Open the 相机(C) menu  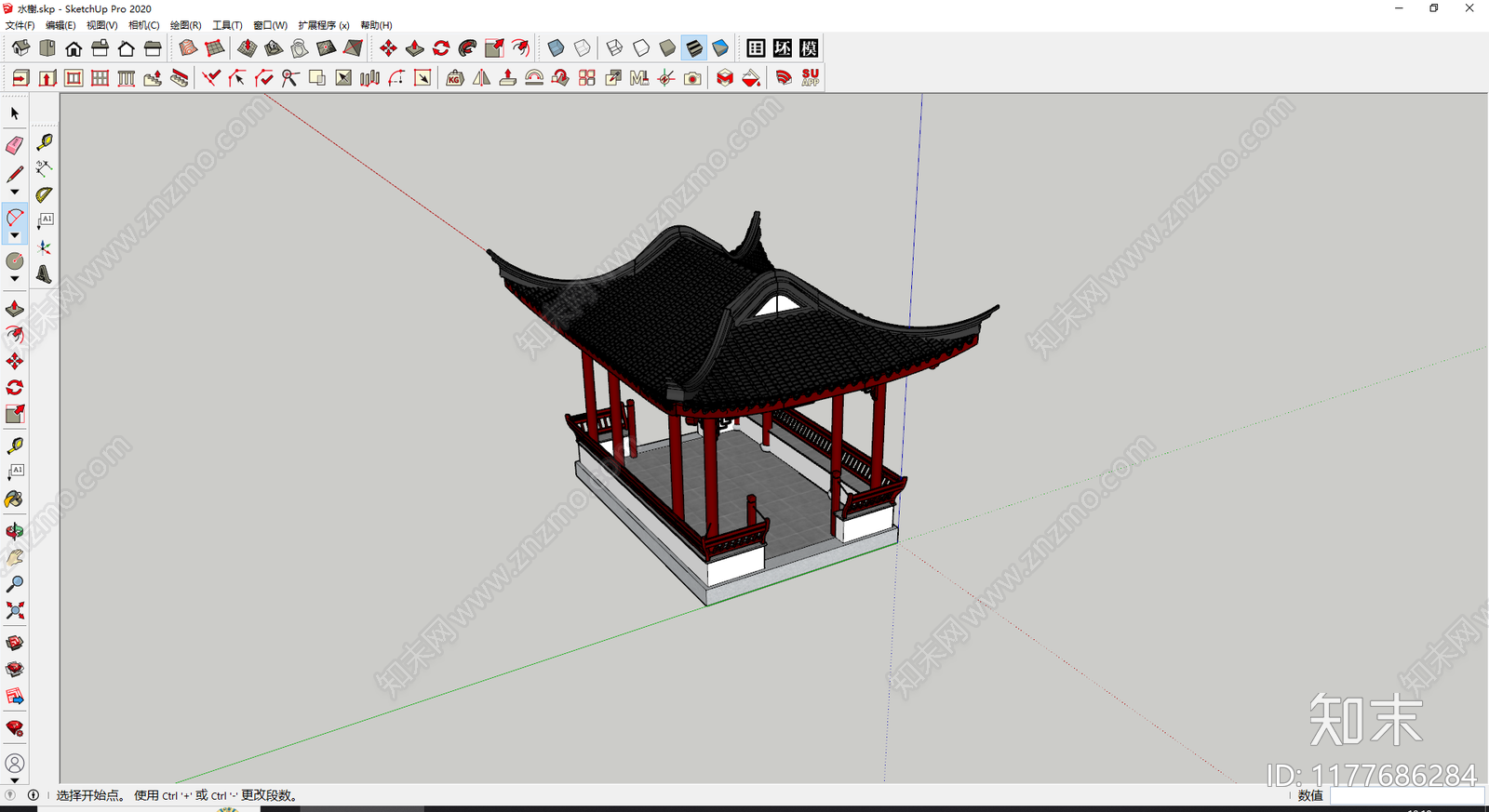(x=144, y=25)
